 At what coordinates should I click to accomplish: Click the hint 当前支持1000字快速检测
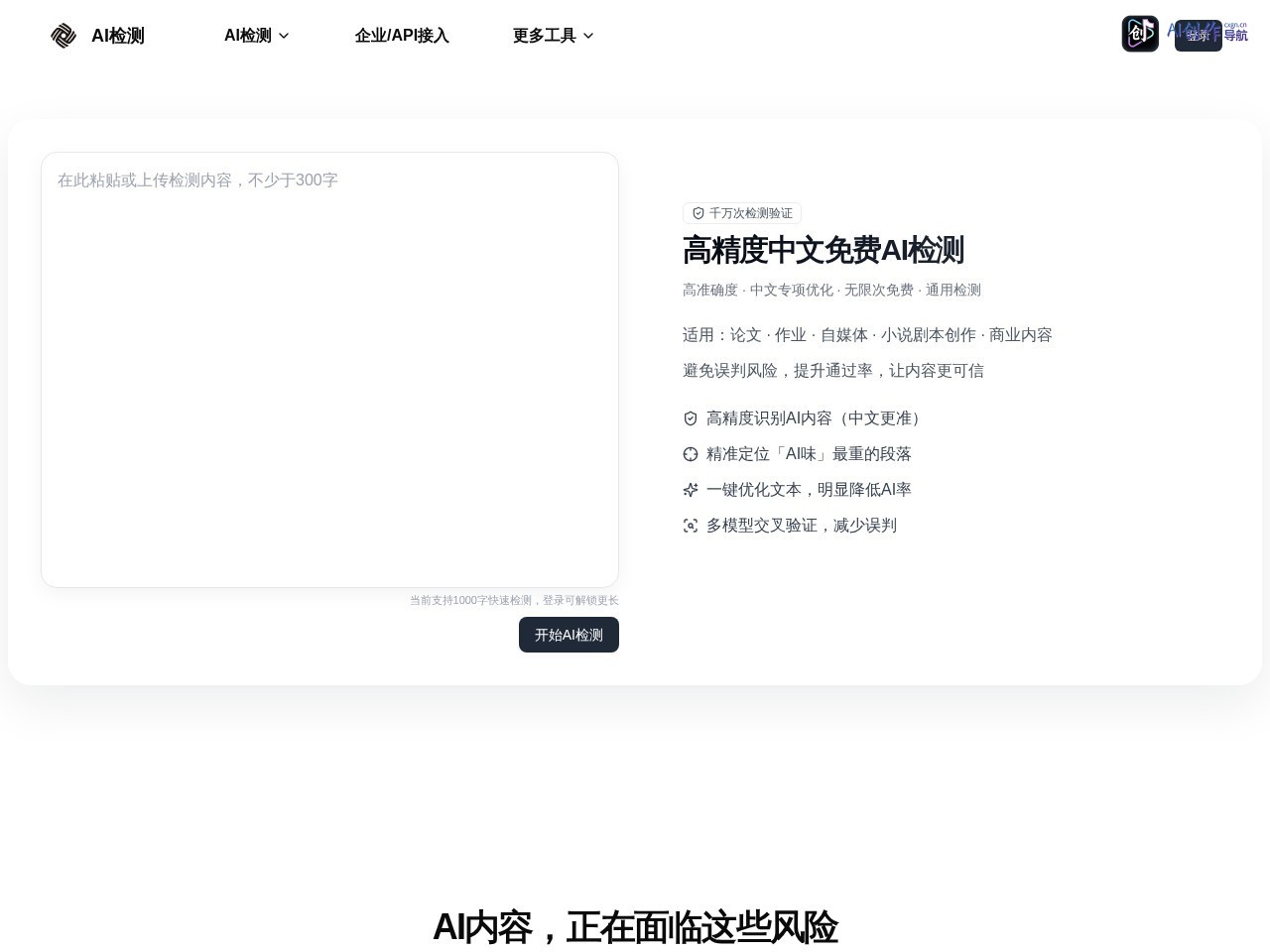514,600
